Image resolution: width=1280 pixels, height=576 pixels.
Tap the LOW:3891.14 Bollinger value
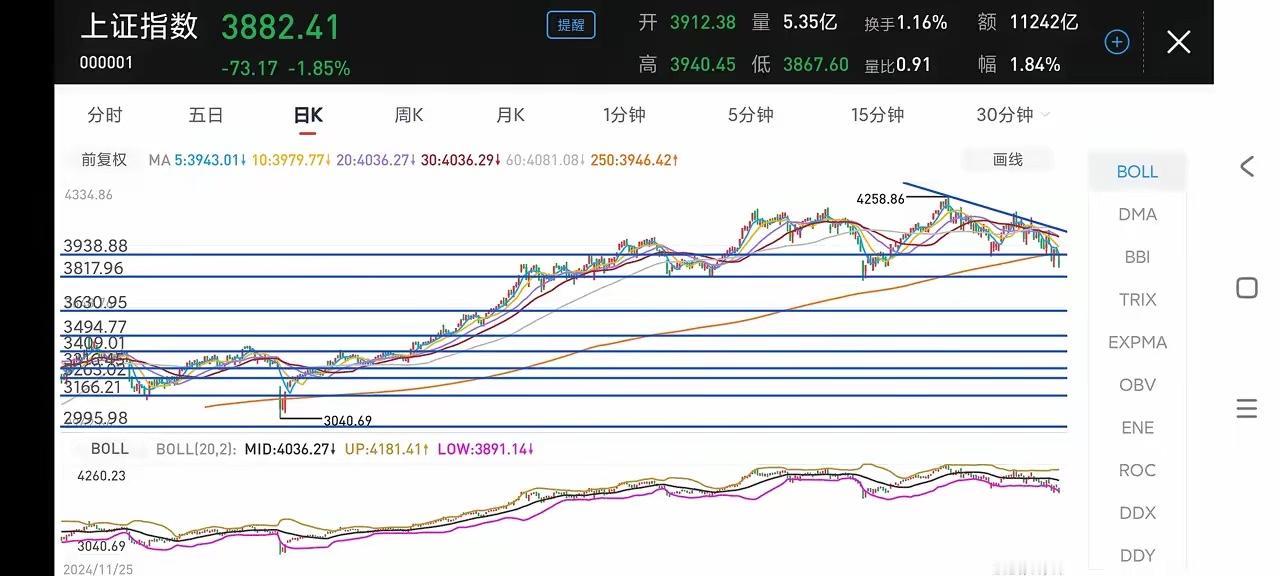click(485, 450)
